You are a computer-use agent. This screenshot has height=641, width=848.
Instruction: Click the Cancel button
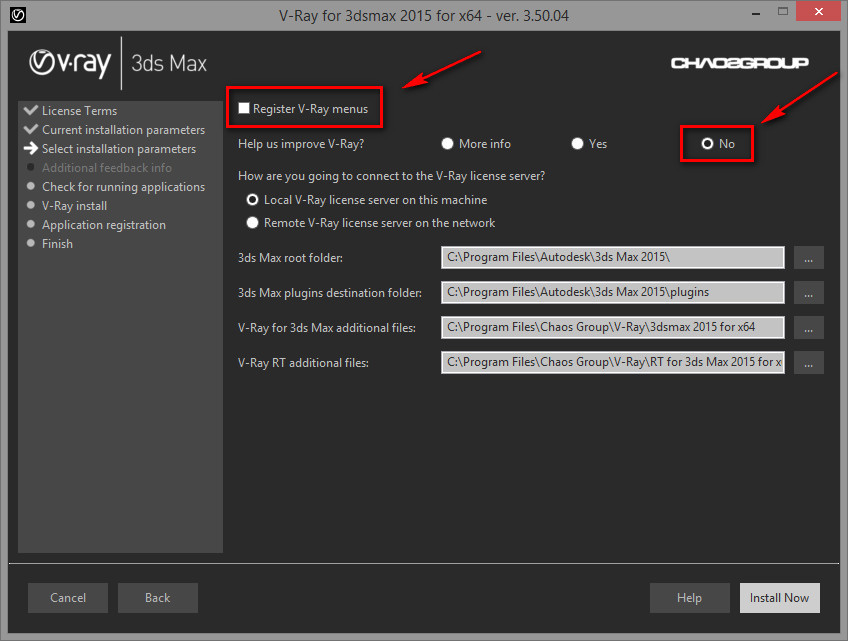click(68, 598)
